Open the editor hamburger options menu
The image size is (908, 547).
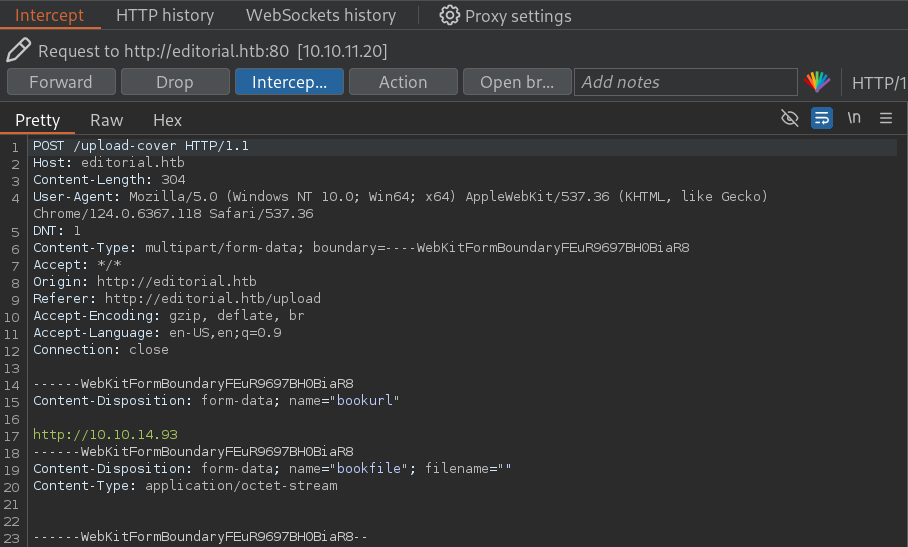coord(886,119)
